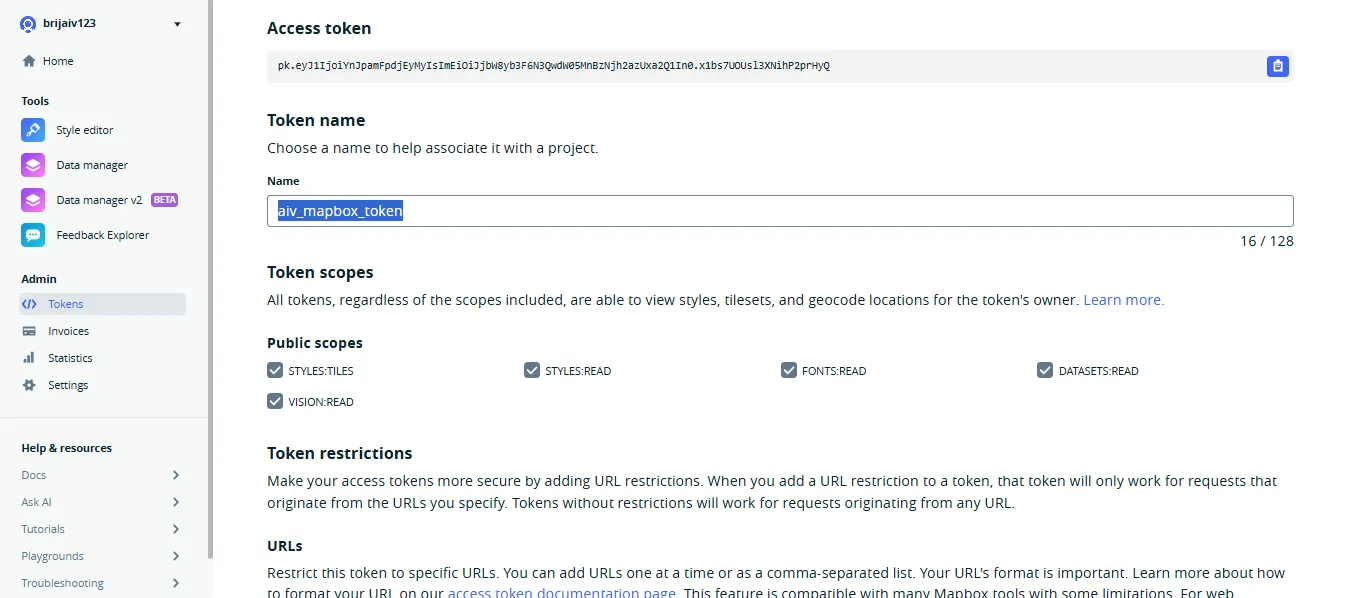
Task: Click the Home icon in sidebar
Action: (x=29, y=61)
